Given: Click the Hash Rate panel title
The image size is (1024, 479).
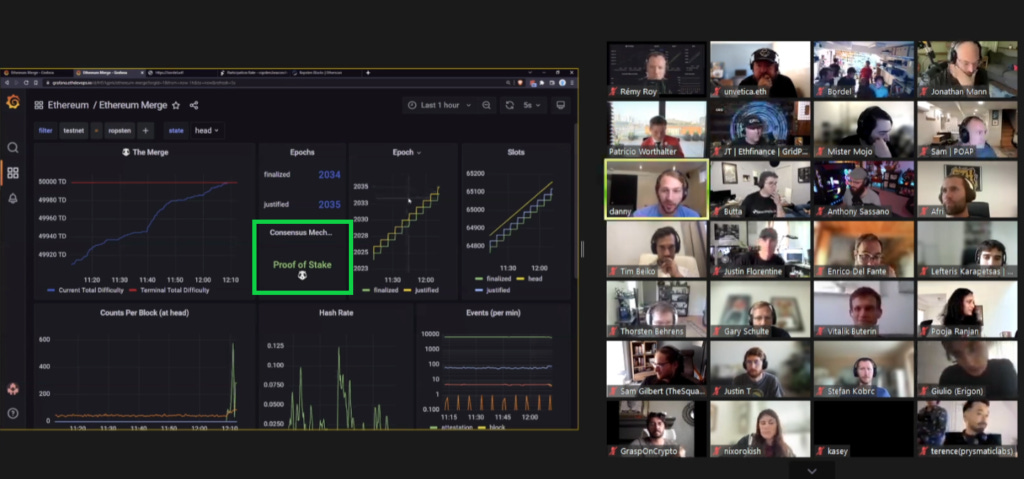Looking at the screenshot, I should tap(336, 313).
